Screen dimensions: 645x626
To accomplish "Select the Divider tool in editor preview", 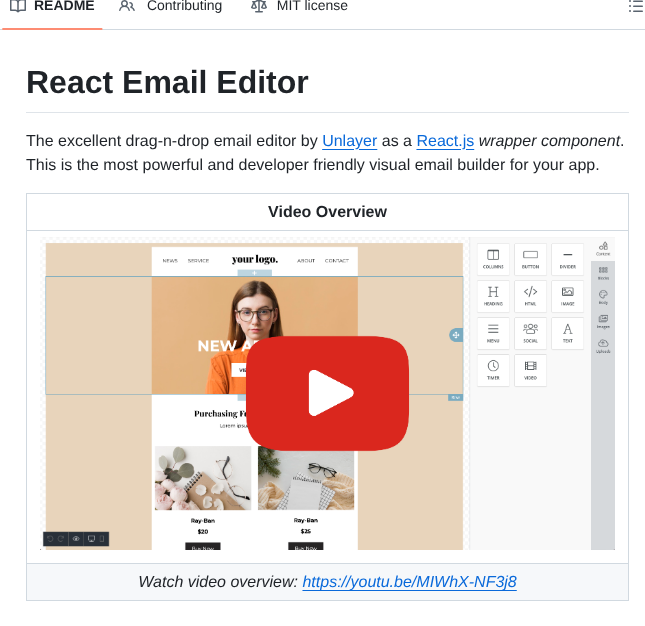I will pos(568,259).
